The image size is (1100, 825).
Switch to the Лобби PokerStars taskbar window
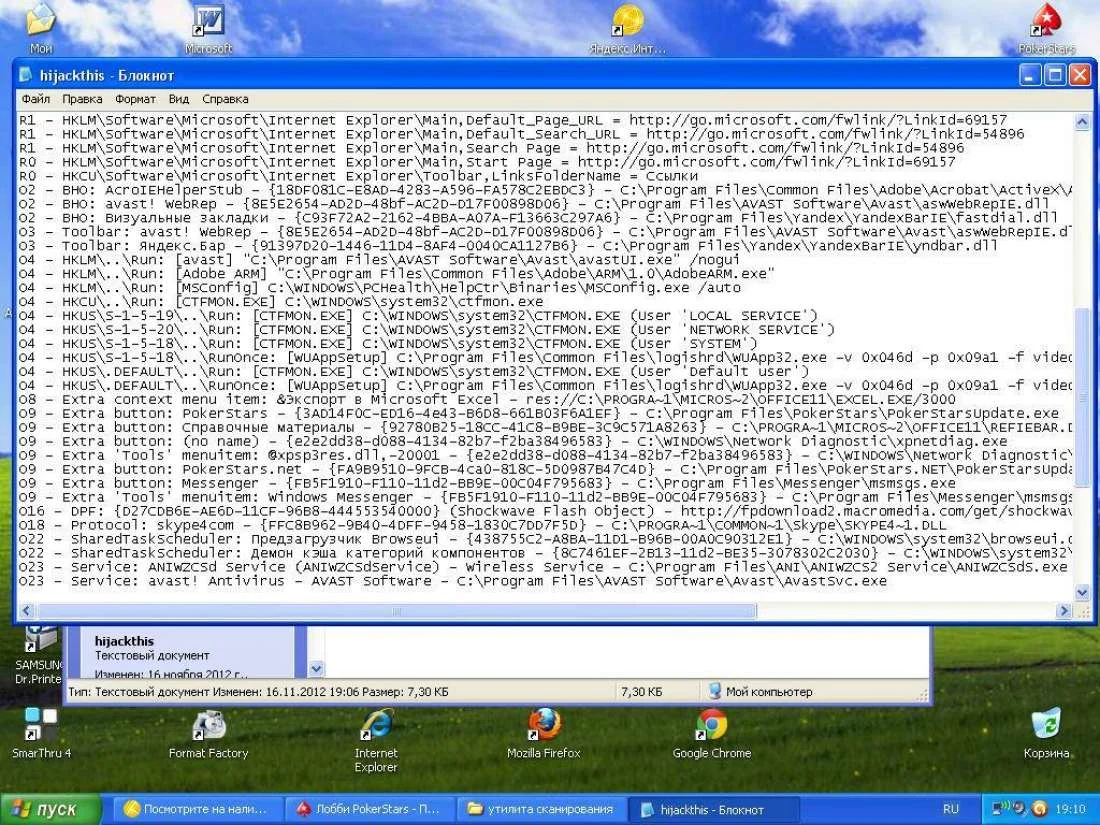tap(368, 809)
